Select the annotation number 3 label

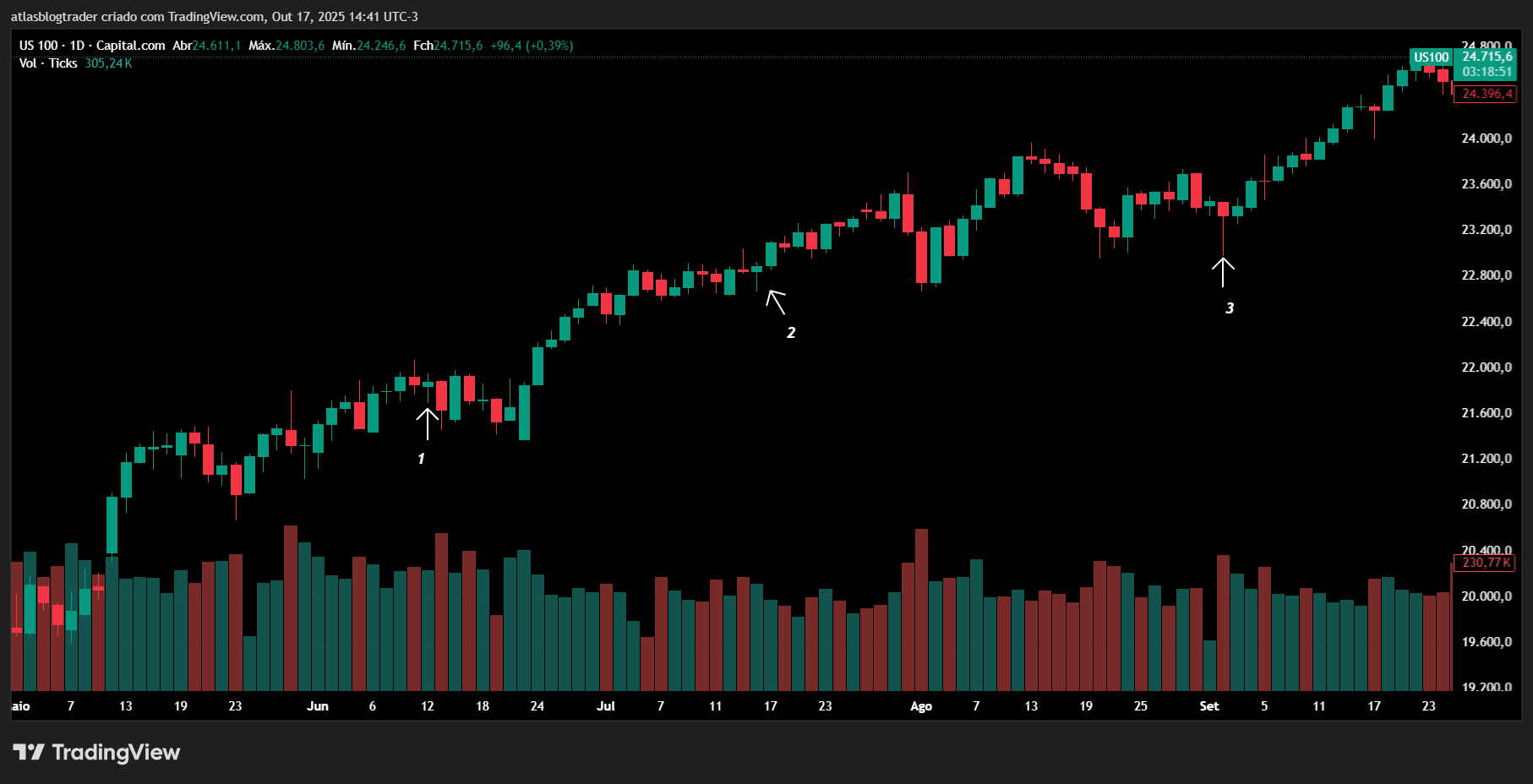point(1230,308)
